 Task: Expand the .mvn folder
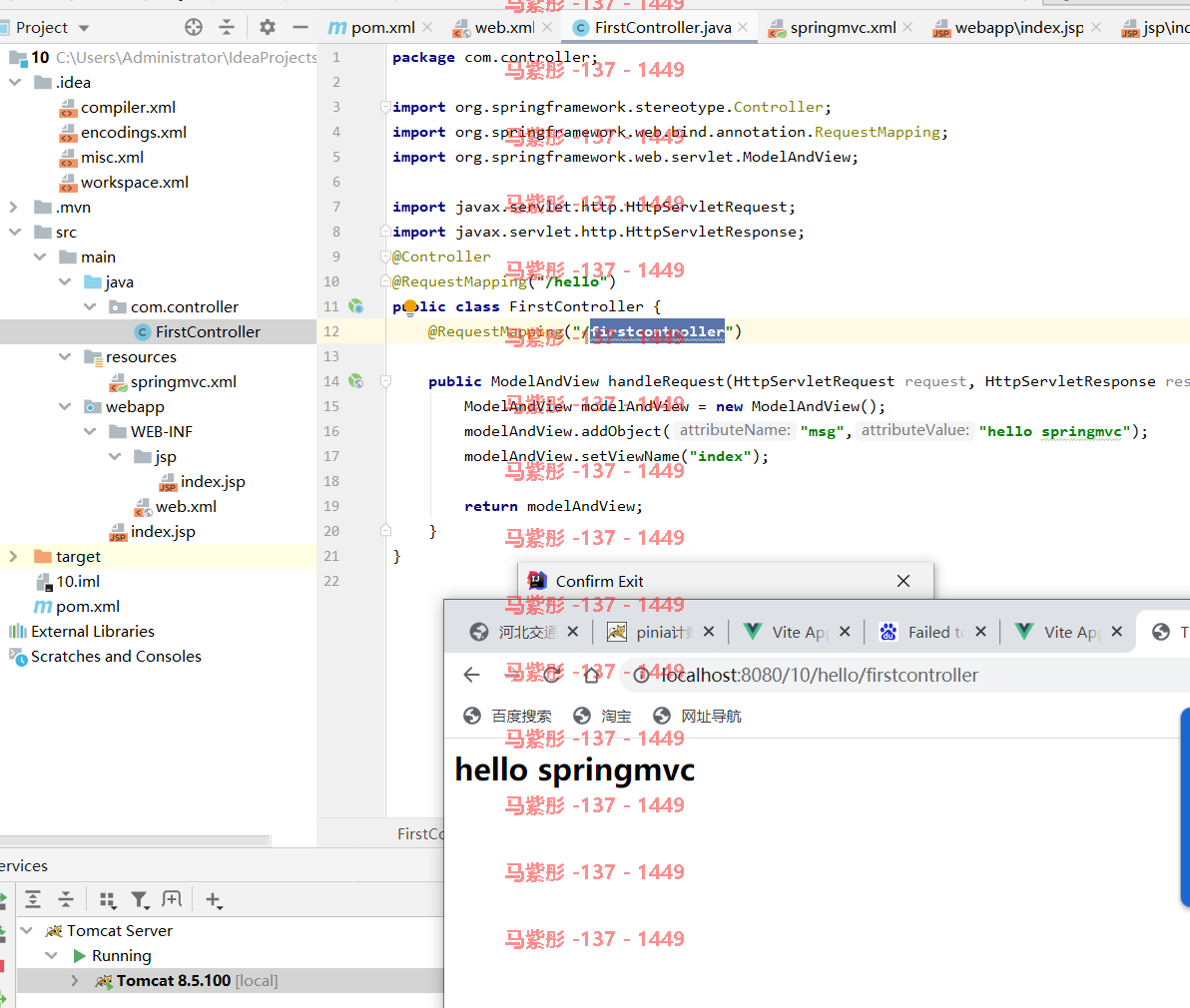coord(14,207)
